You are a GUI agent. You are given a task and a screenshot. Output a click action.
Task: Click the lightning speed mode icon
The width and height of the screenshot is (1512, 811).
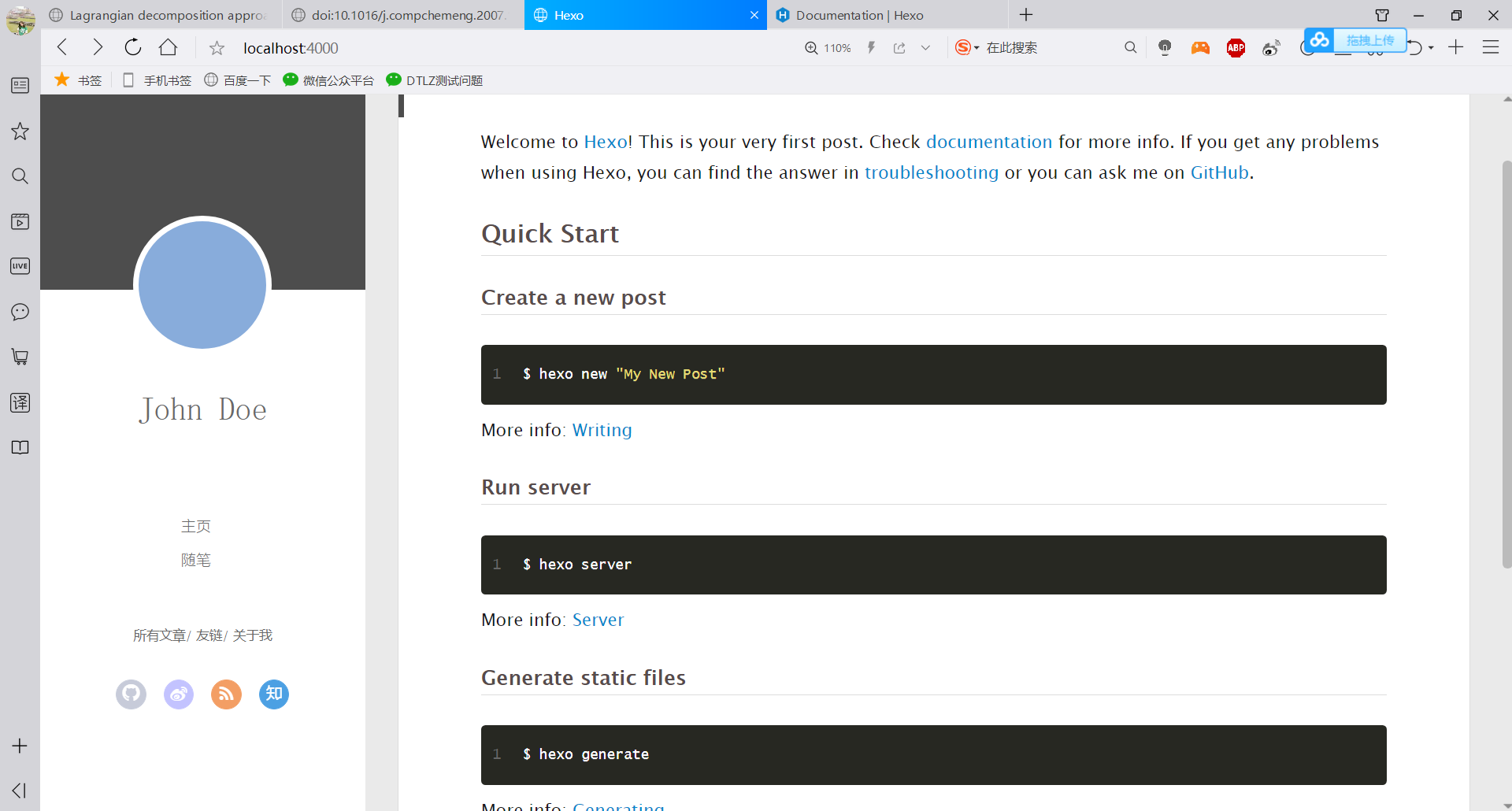(x=871, y=48)
